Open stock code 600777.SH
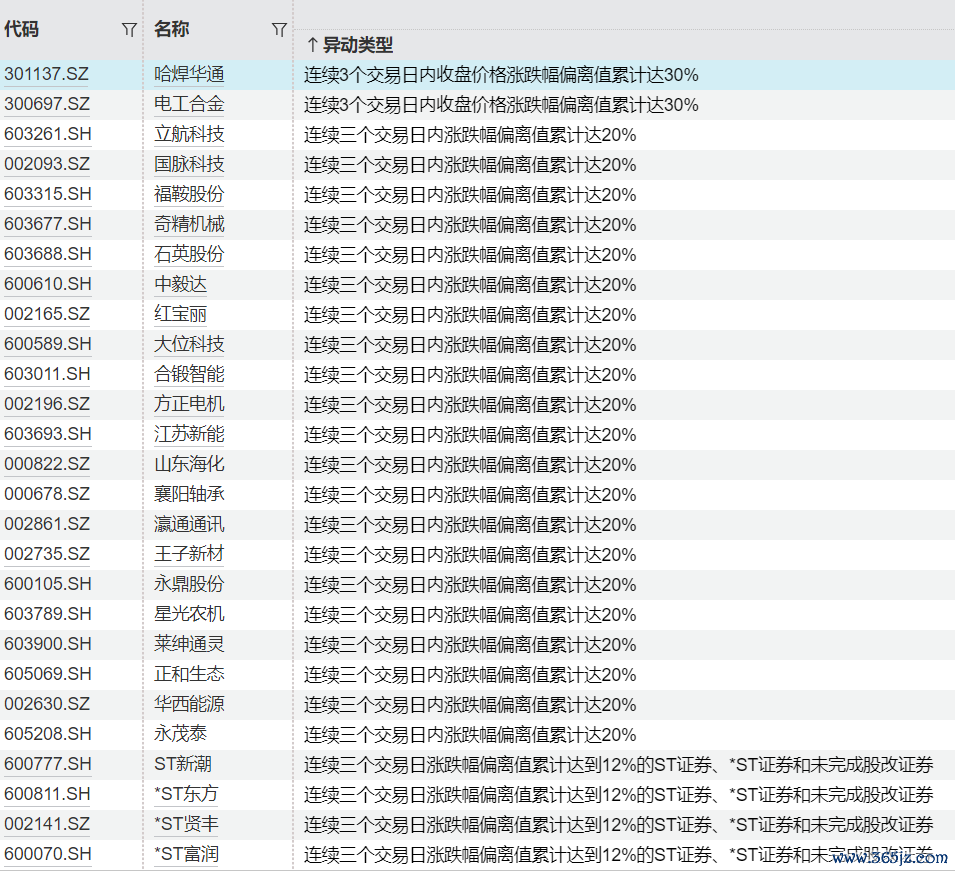Image resolution: width=955 pixels, height=873 pixels. [x=47, y=764]
